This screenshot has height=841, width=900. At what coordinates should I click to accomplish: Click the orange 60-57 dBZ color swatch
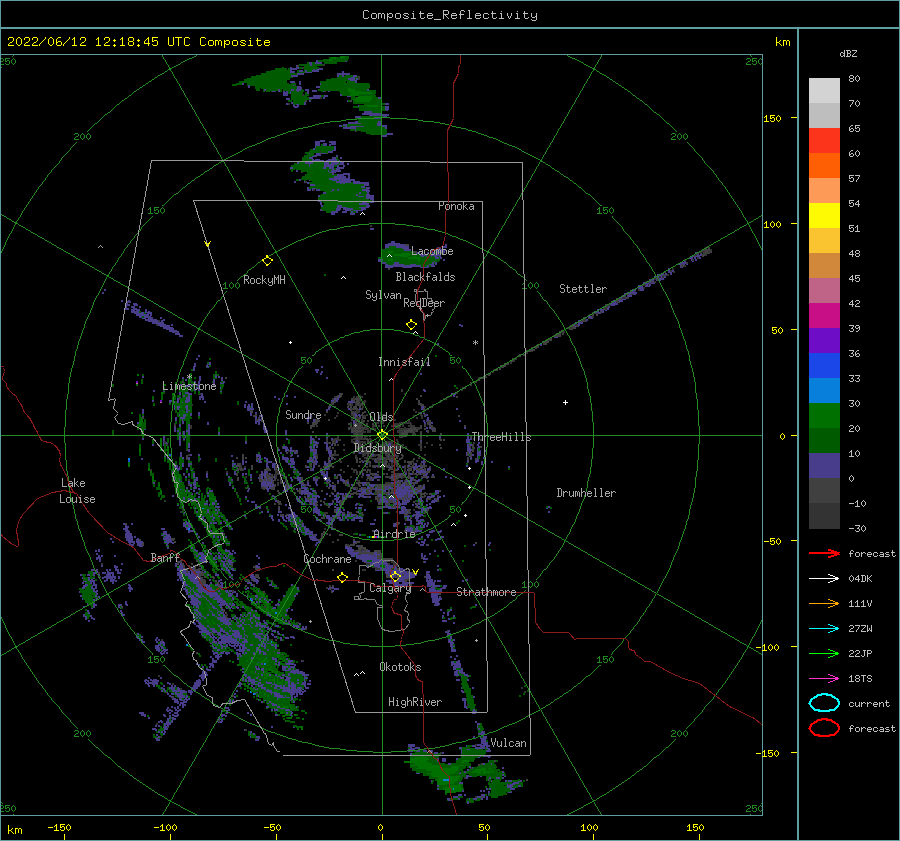pos(824,166)
